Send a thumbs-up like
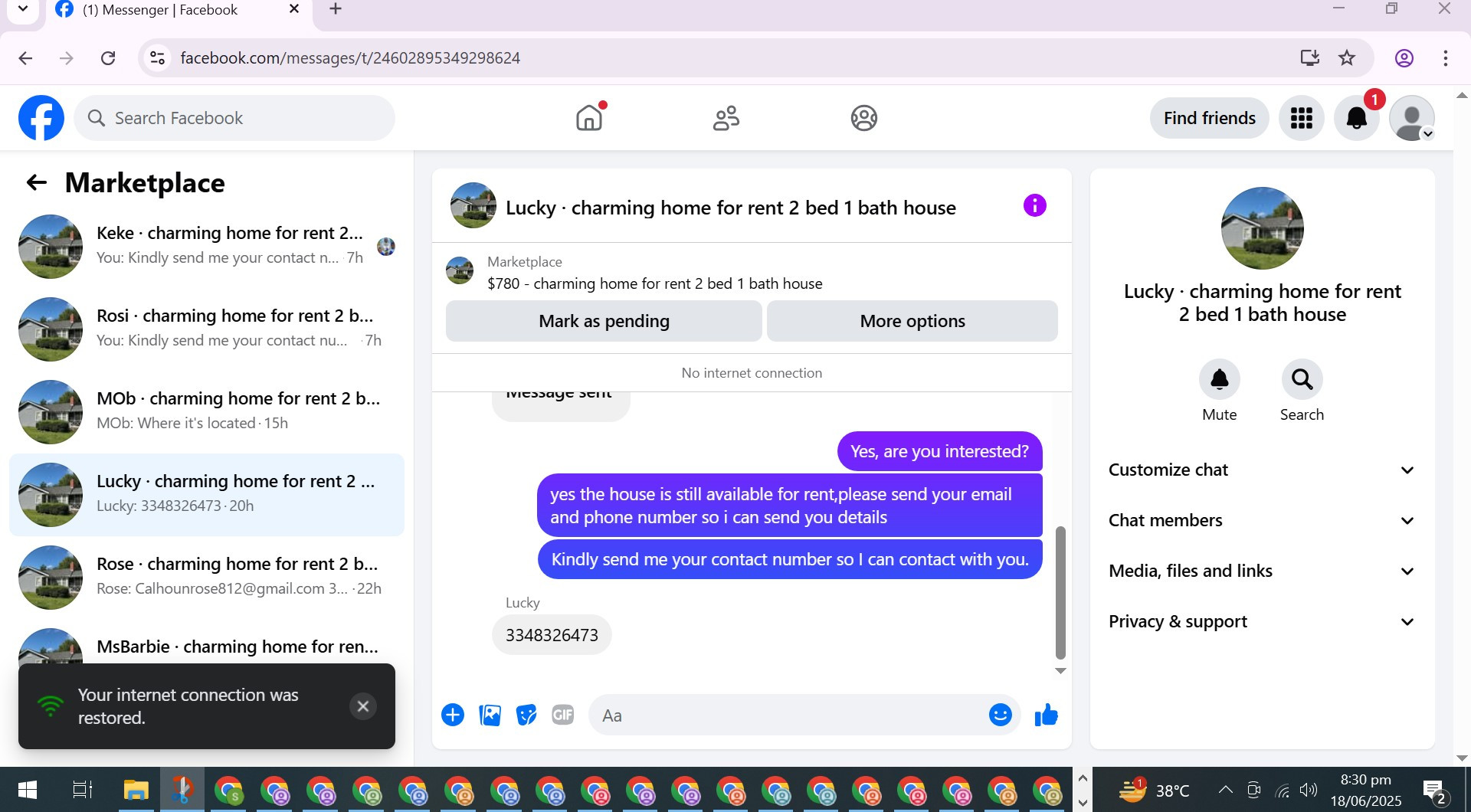 [x=1046, y=715]
